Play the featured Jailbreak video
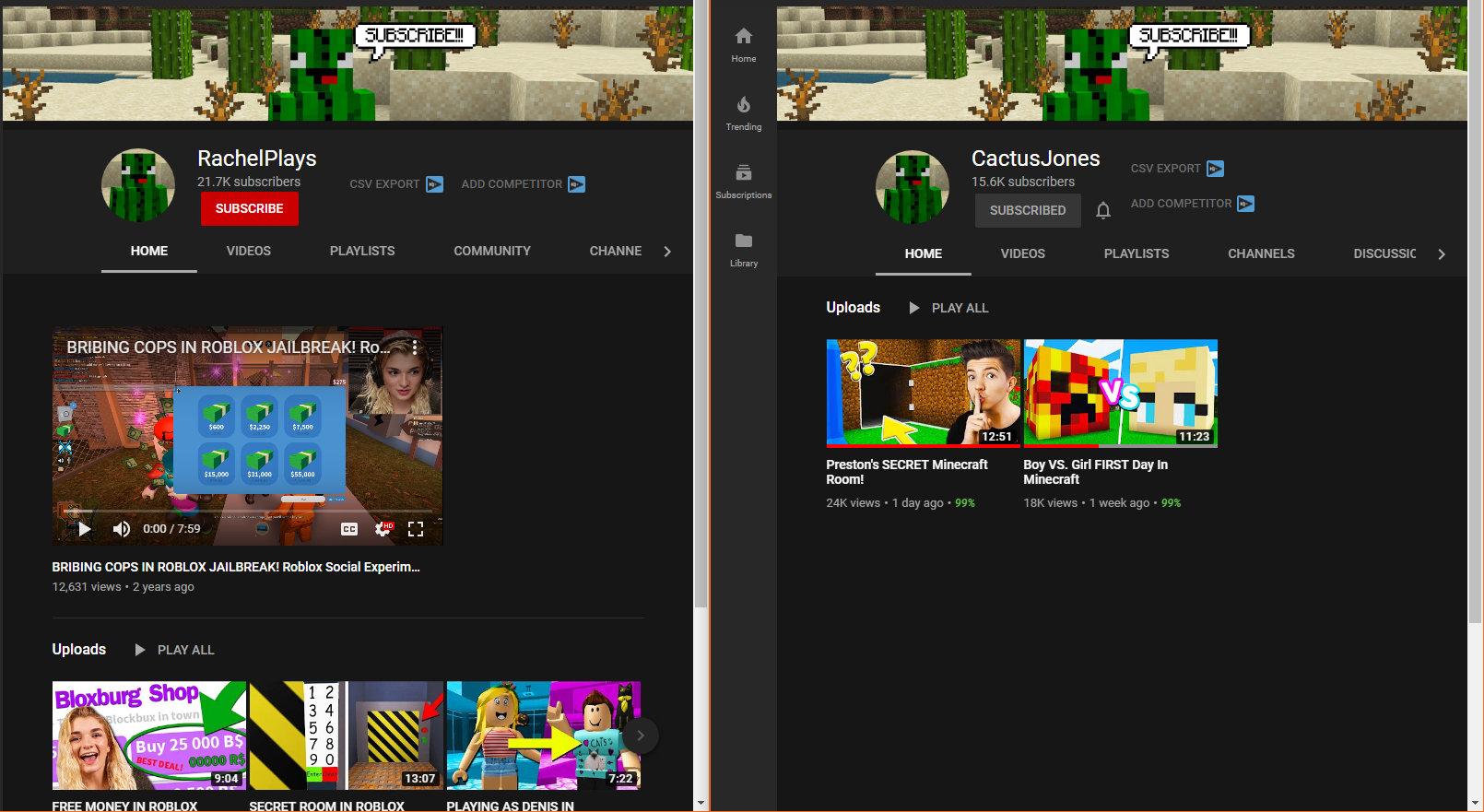This screenshot has height=812, width=1484. (x=85, y=529)
